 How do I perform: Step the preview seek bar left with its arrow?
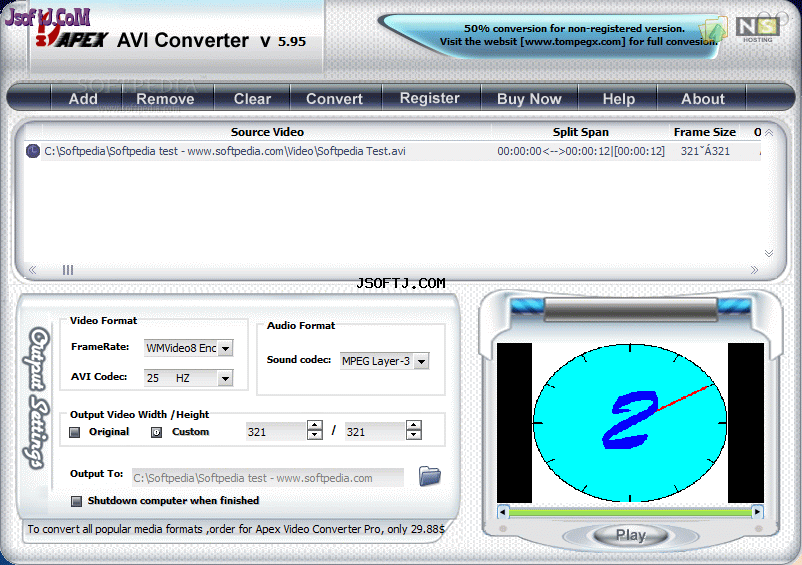coord(503,511)
